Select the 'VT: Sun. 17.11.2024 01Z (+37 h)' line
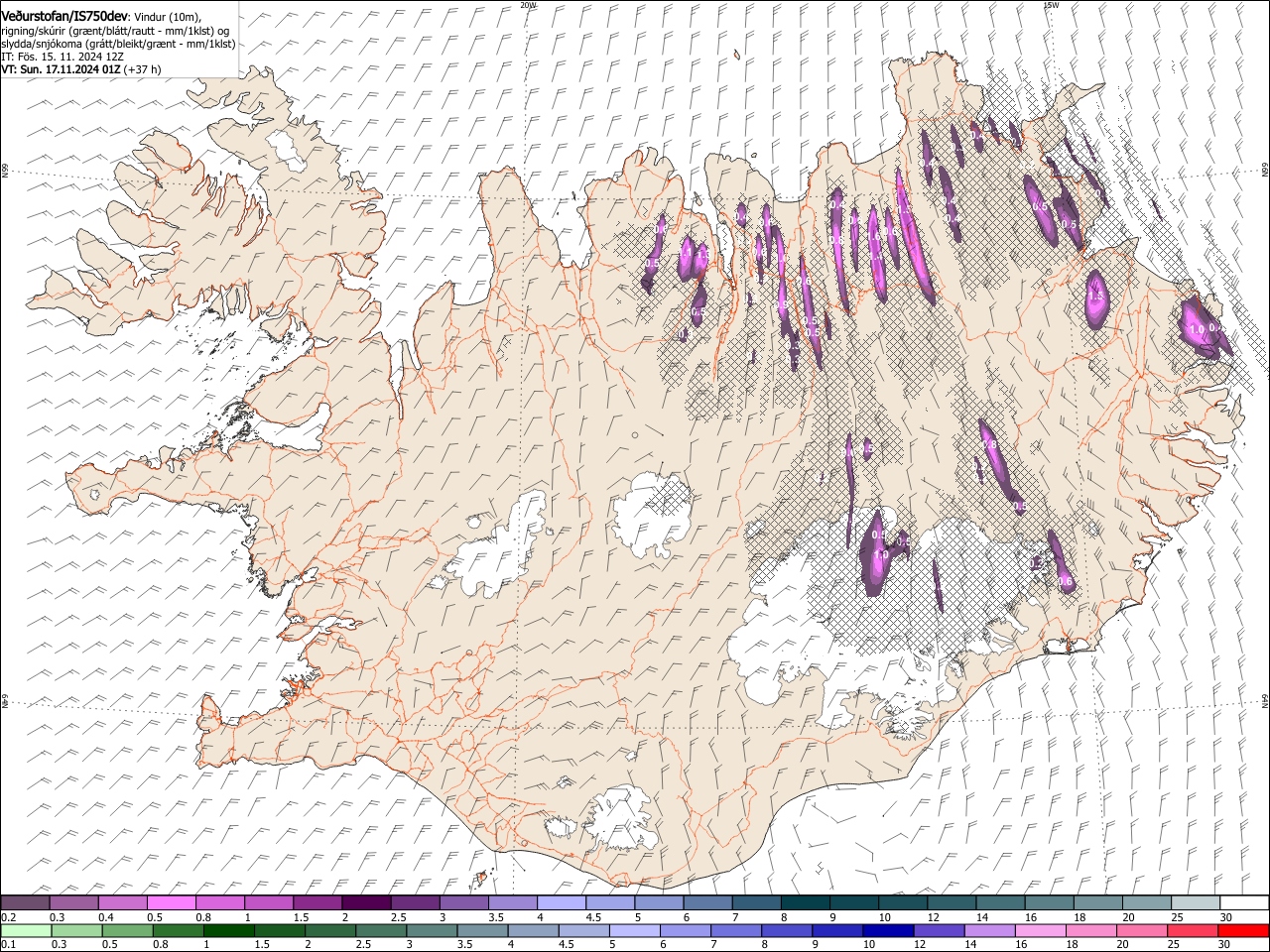This screenshot has width=1270, height=952. tap(81, 69)
